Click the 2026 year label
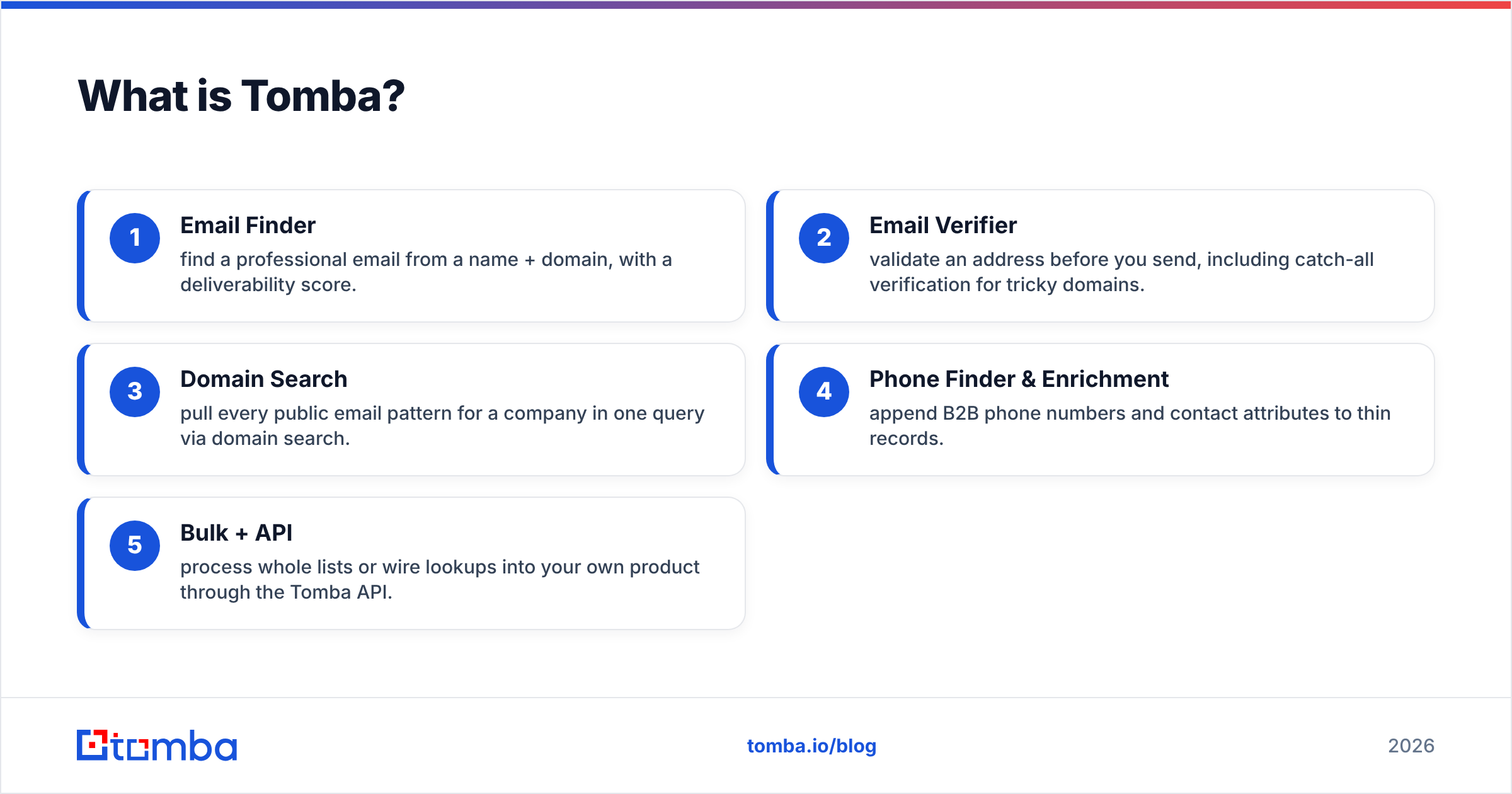Image resolution: width=1512 pixels, height=794 pixels. point(1411,746)
